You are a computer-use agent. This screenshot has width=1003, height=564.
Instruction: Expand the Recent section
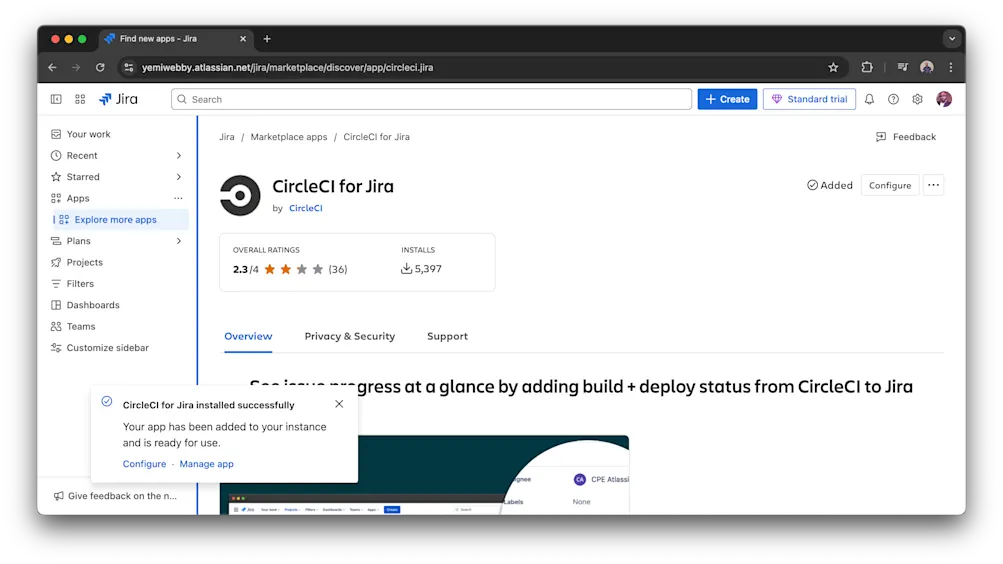178,155
